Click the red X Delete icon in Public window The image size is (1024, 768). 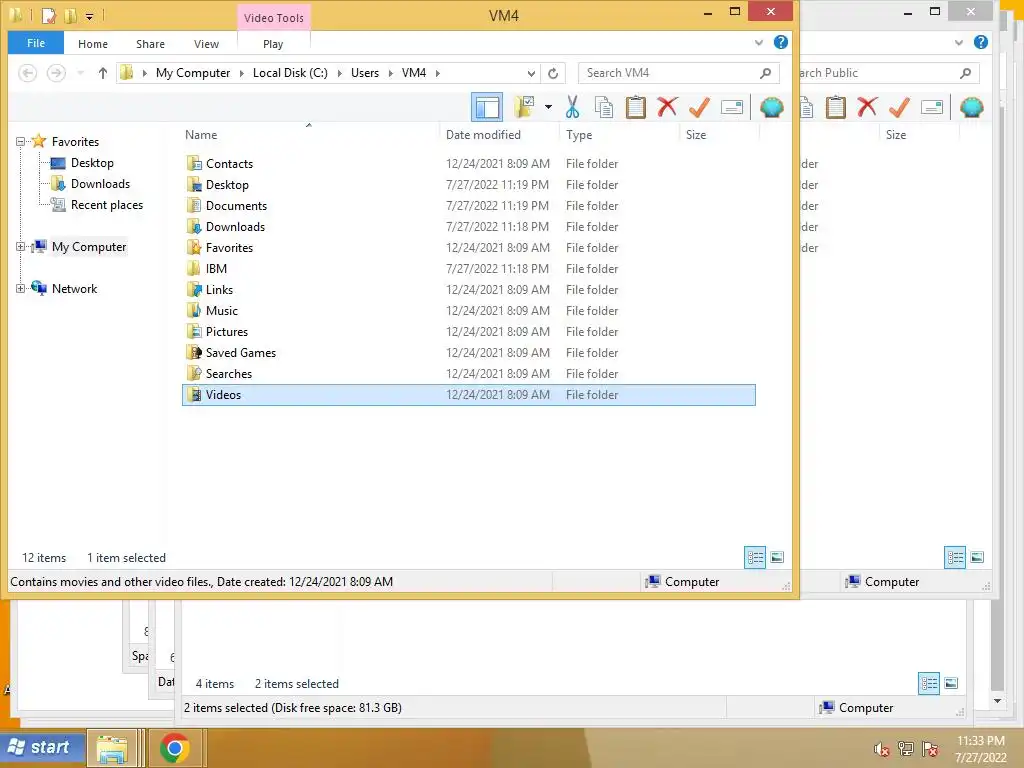pos(867,107)
